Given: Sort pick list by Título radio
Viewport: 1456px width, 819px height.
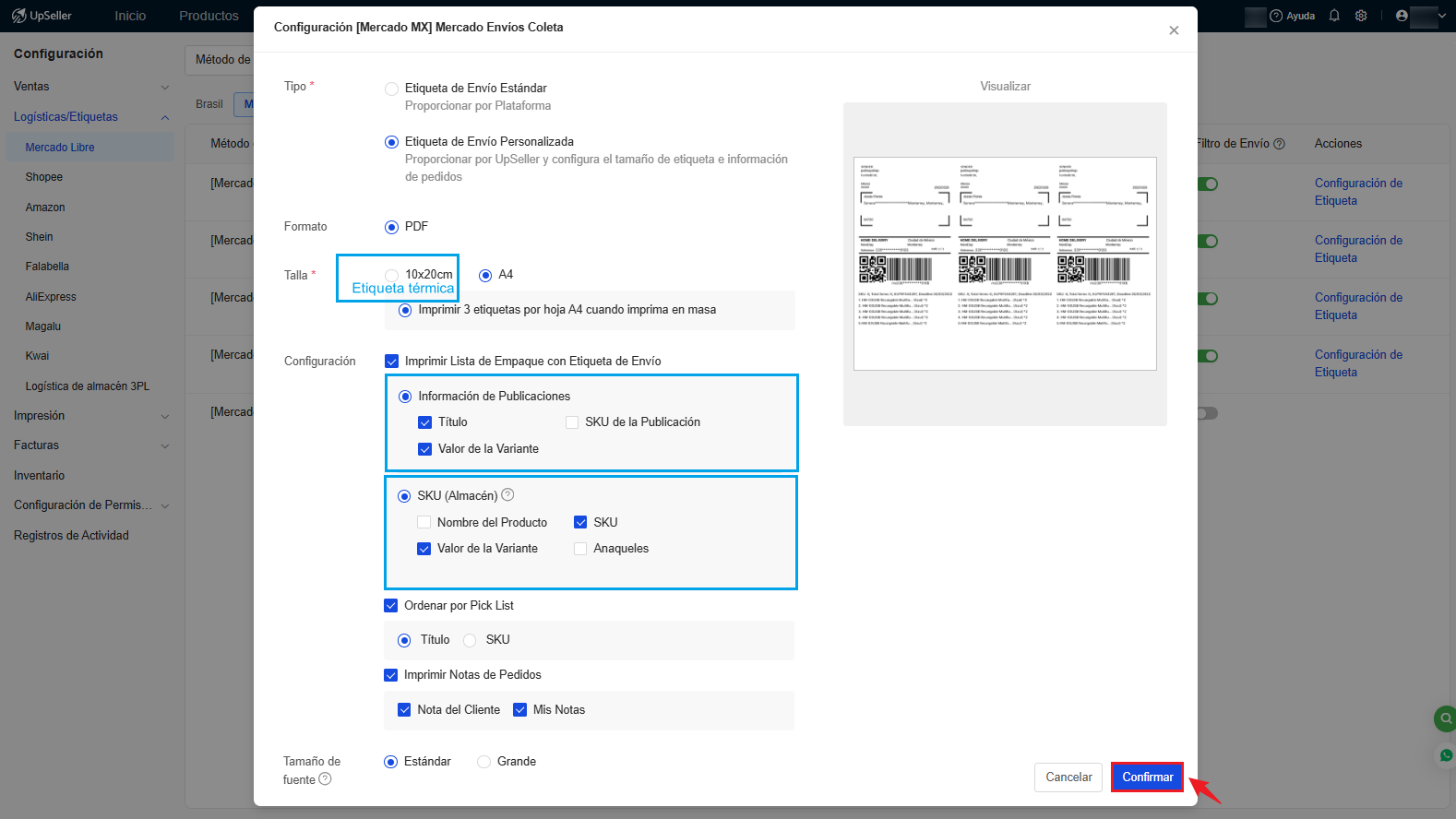Looking at the screenshot, I should click(x=404, y=640).
